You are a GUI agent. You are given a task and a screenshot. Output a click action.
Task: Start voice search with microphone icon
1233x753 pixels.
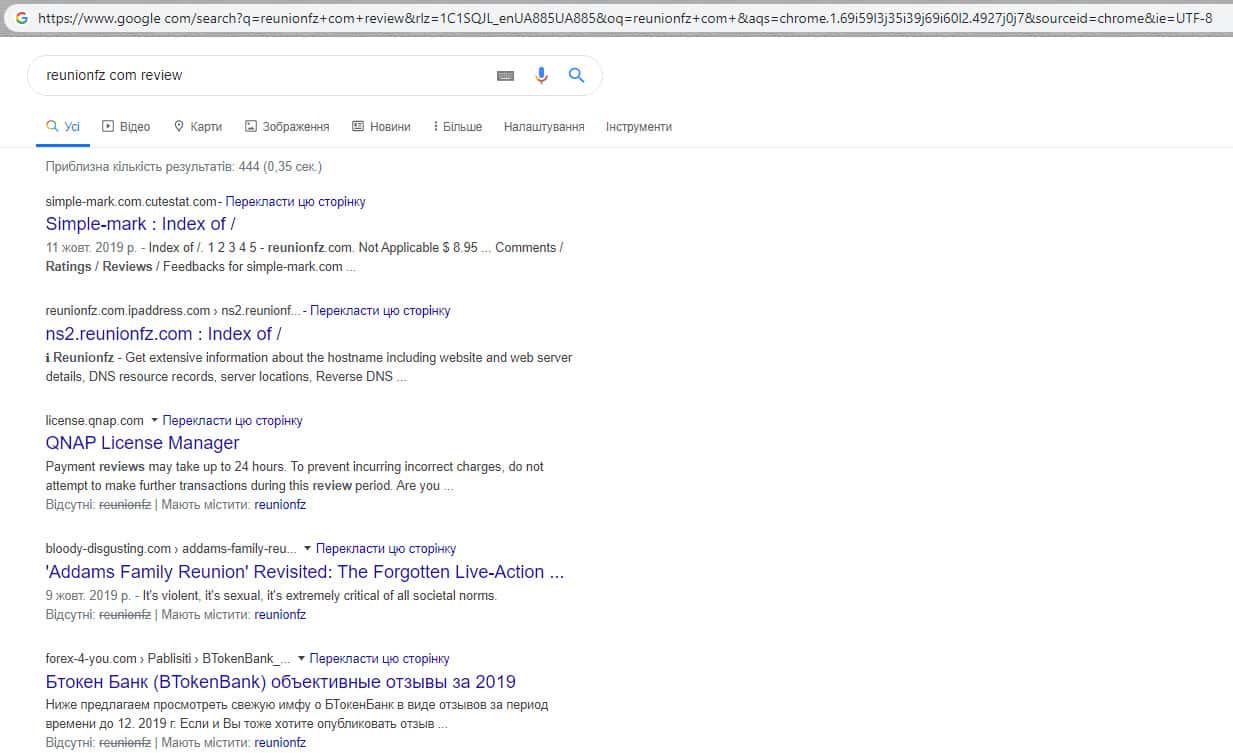pos(541,75)
